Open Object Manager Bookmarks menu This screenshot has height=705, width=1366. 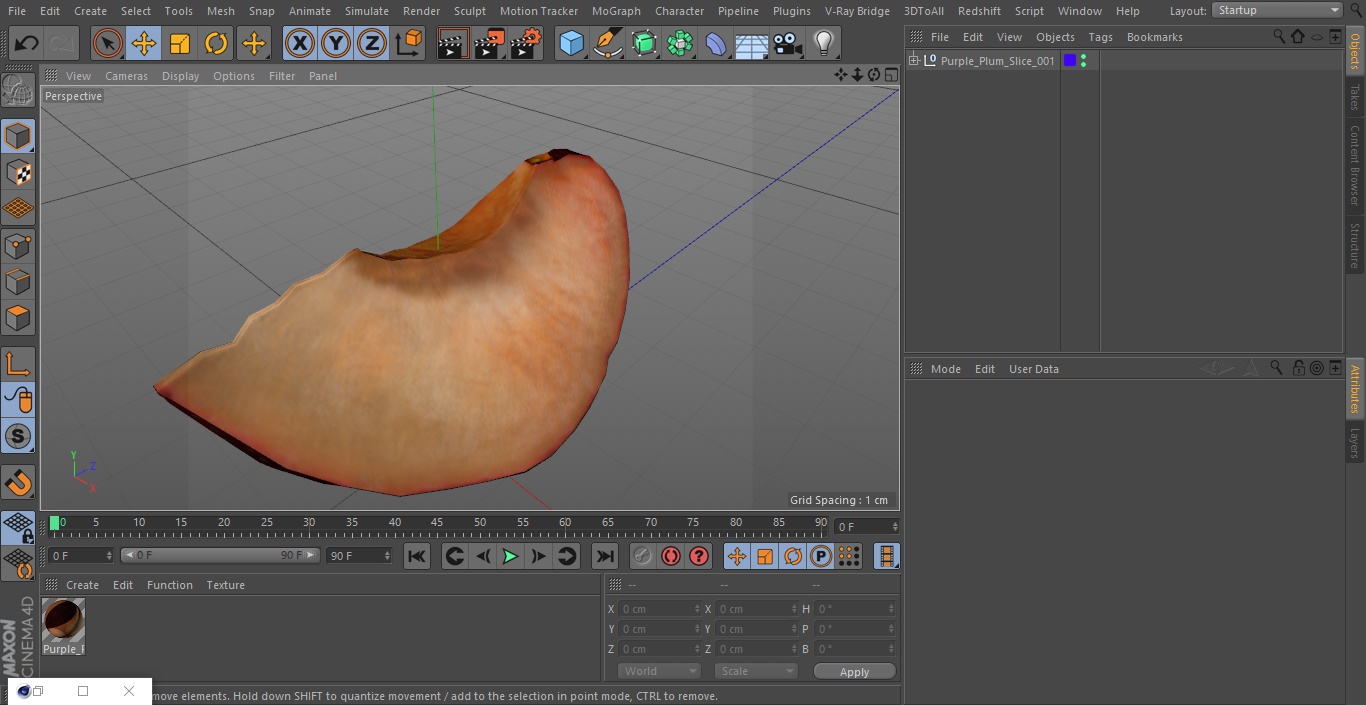click(x=1154, y=37)
